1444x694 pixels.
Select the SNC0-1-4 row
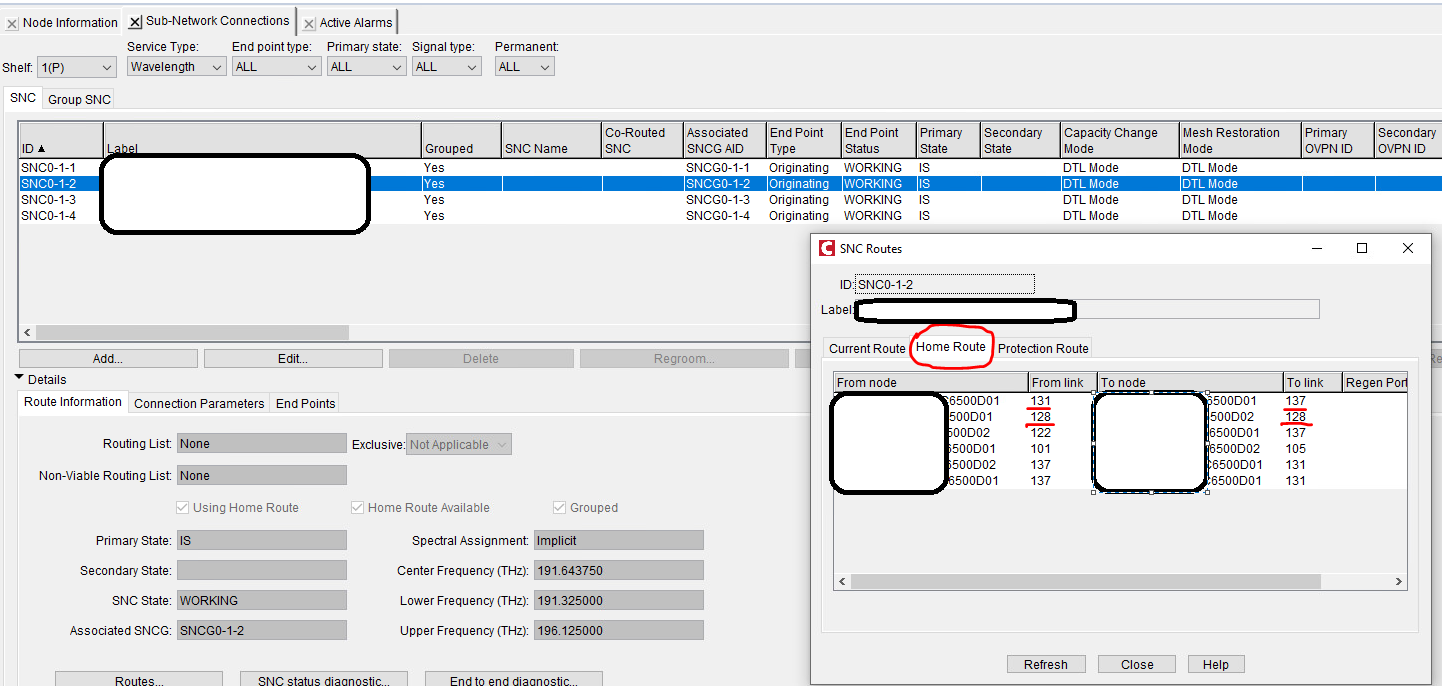pyautogui.click(x=730, y=216)
